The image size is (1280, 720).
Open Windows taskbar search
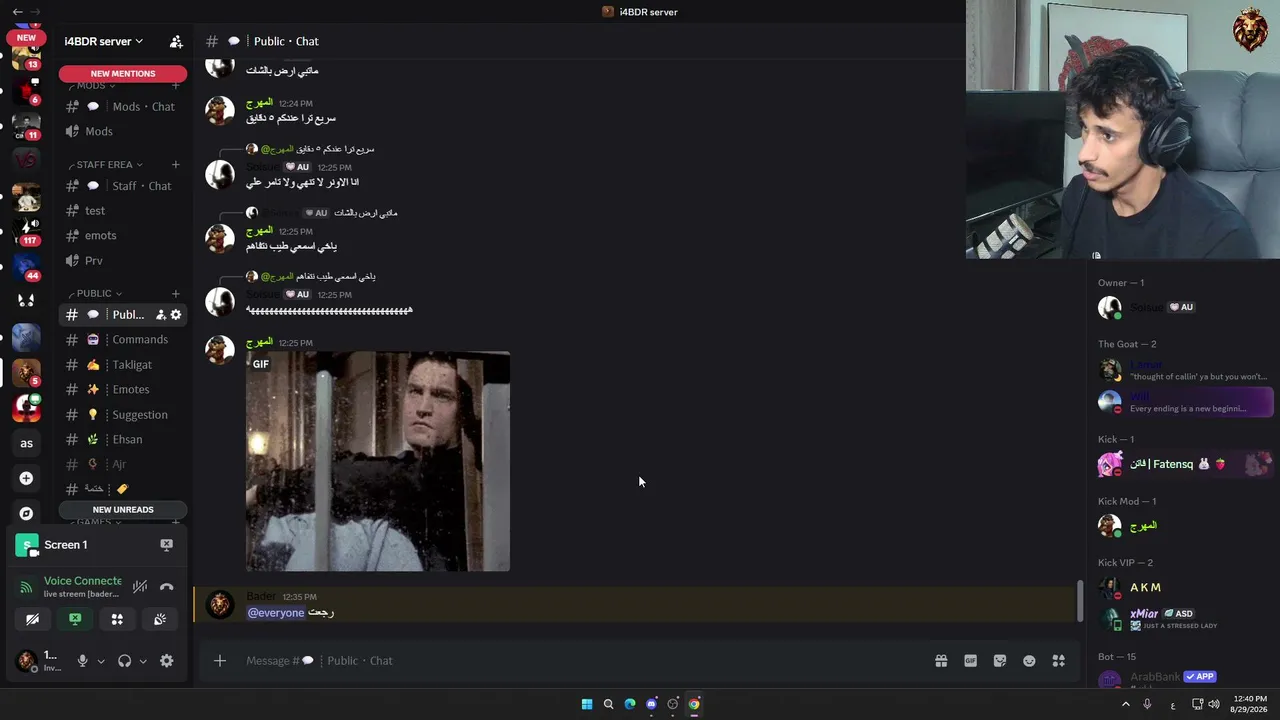click(x=608, y=704)
